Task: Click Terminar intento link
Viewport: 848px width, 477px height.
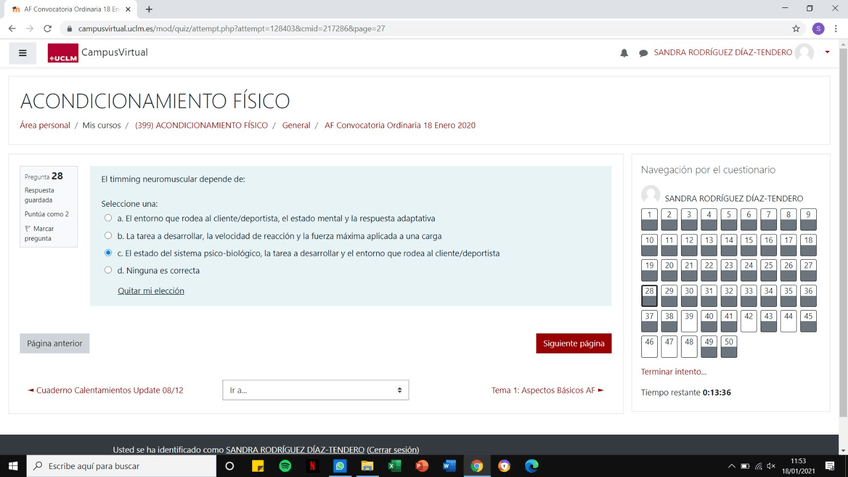Action: point(672,372)
